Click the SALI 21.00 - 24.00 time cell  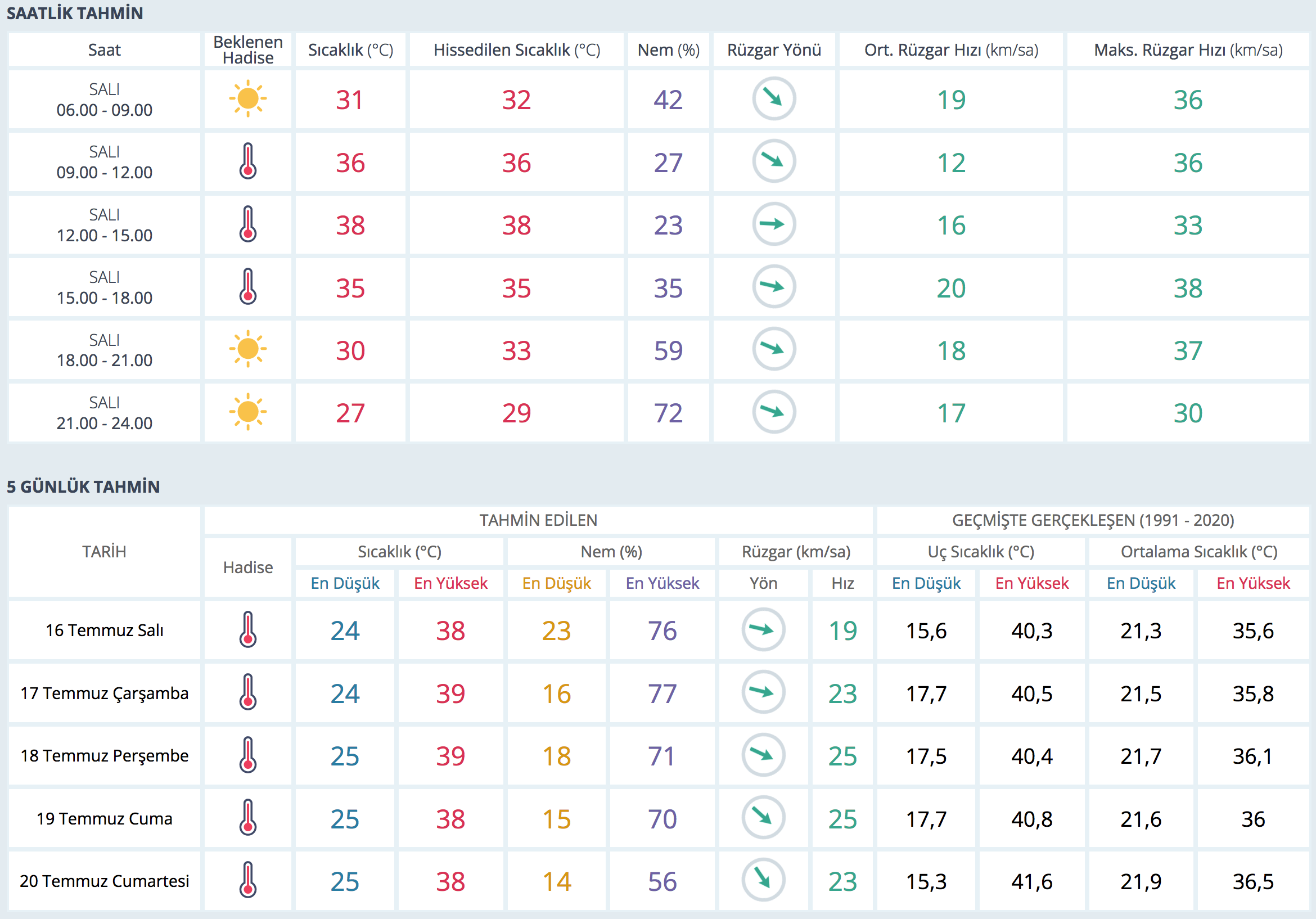(104, 412)
